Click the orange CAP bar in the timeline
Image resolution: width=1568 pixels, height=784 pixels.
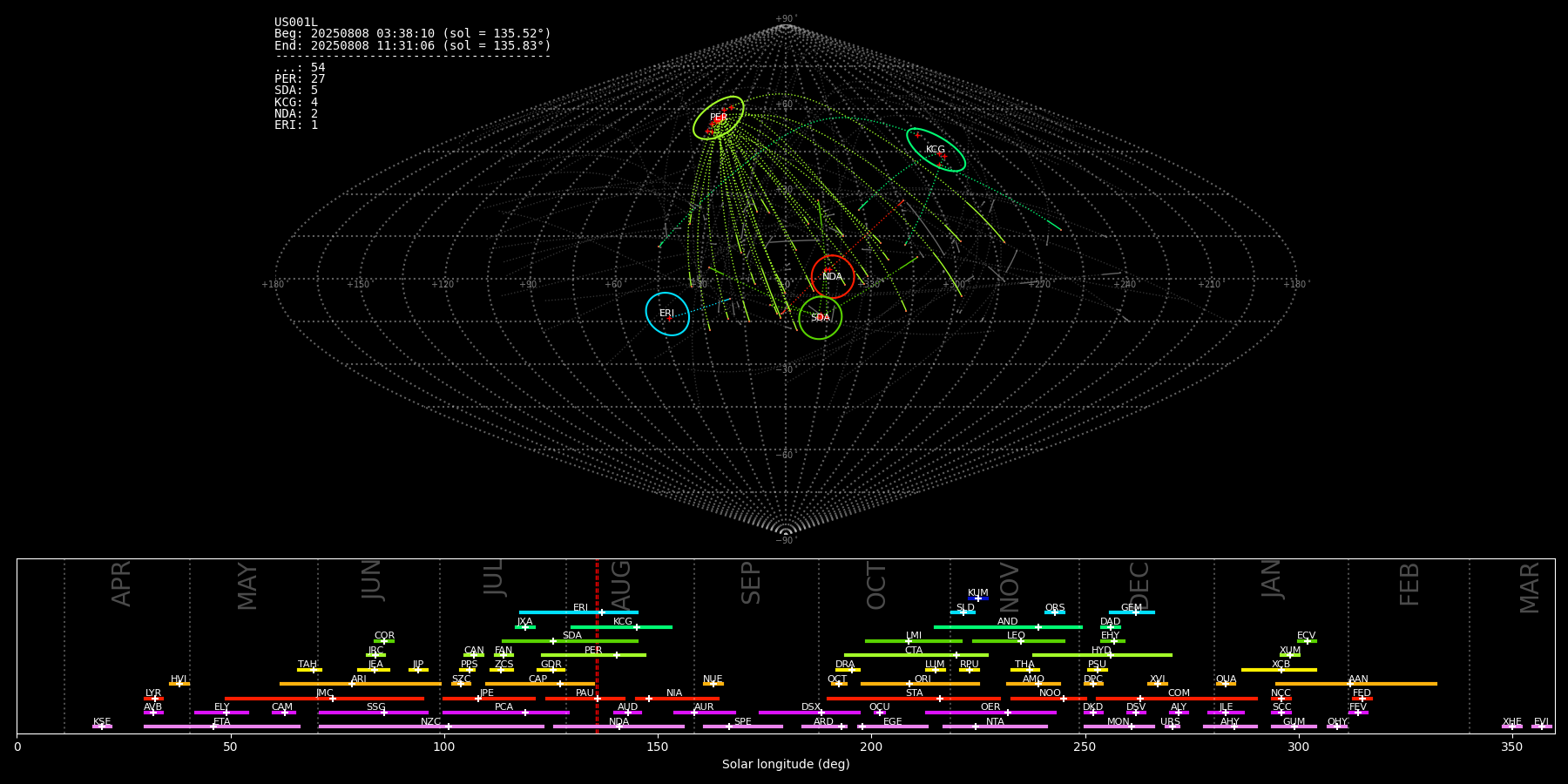pyautogui.click(x=540, y=684)
